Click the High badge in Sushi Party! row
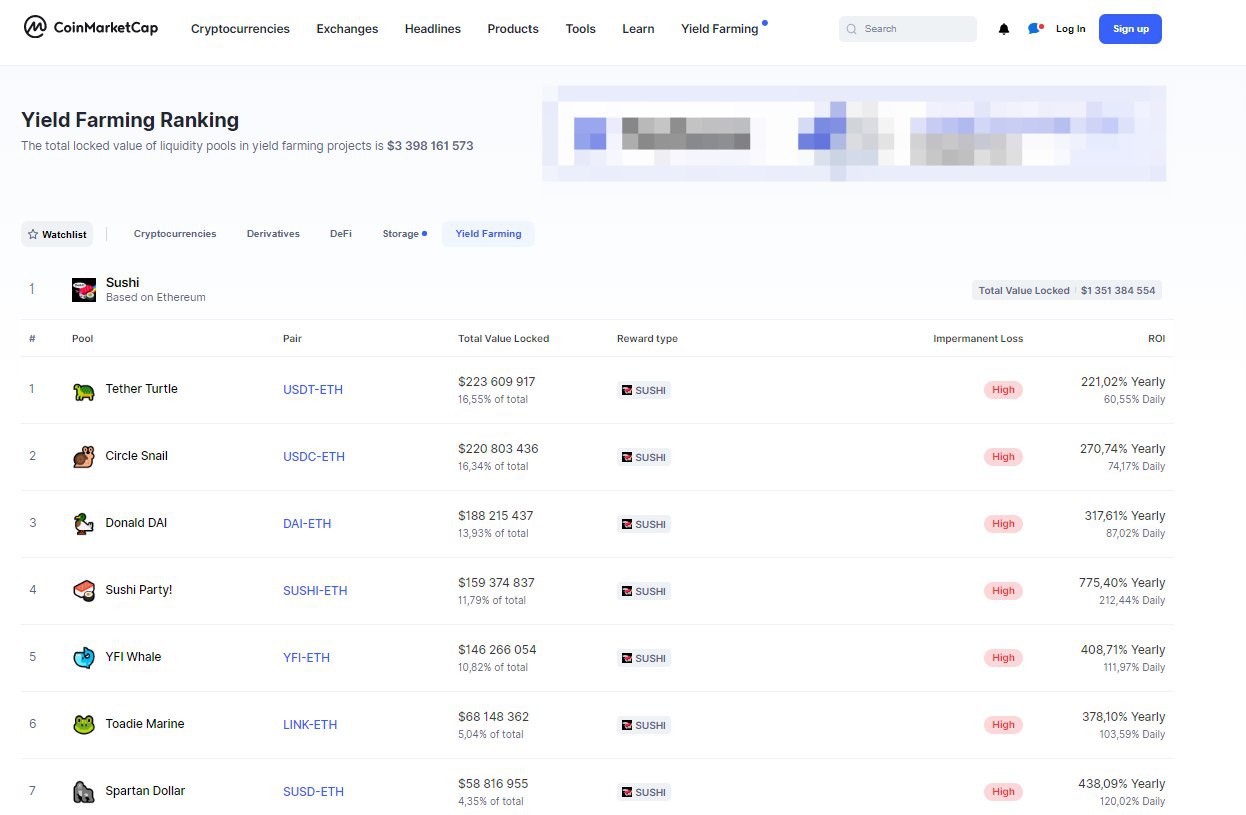 (x=1003, y=591)
